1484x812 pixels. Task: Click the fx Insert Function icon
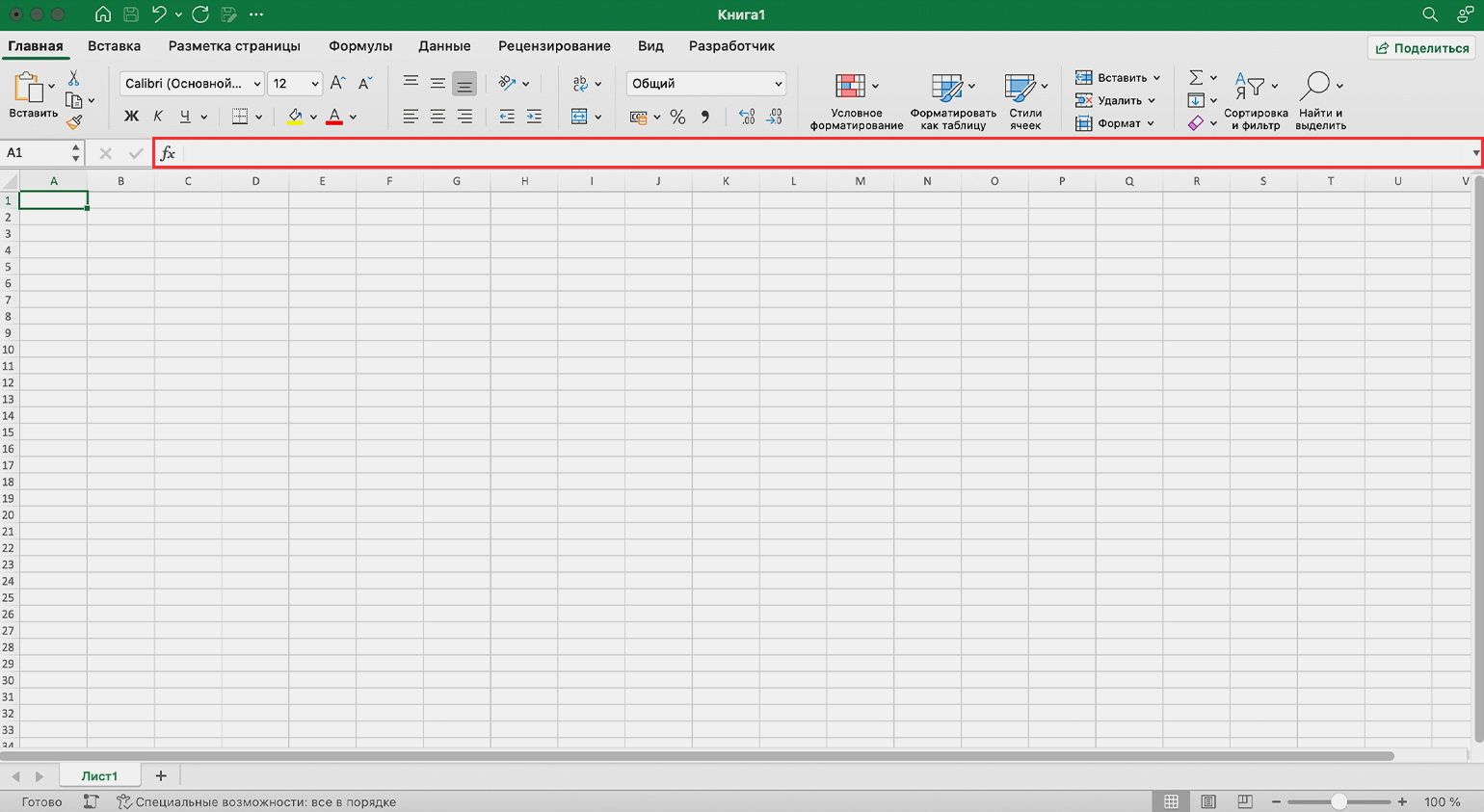click(168, 153)
